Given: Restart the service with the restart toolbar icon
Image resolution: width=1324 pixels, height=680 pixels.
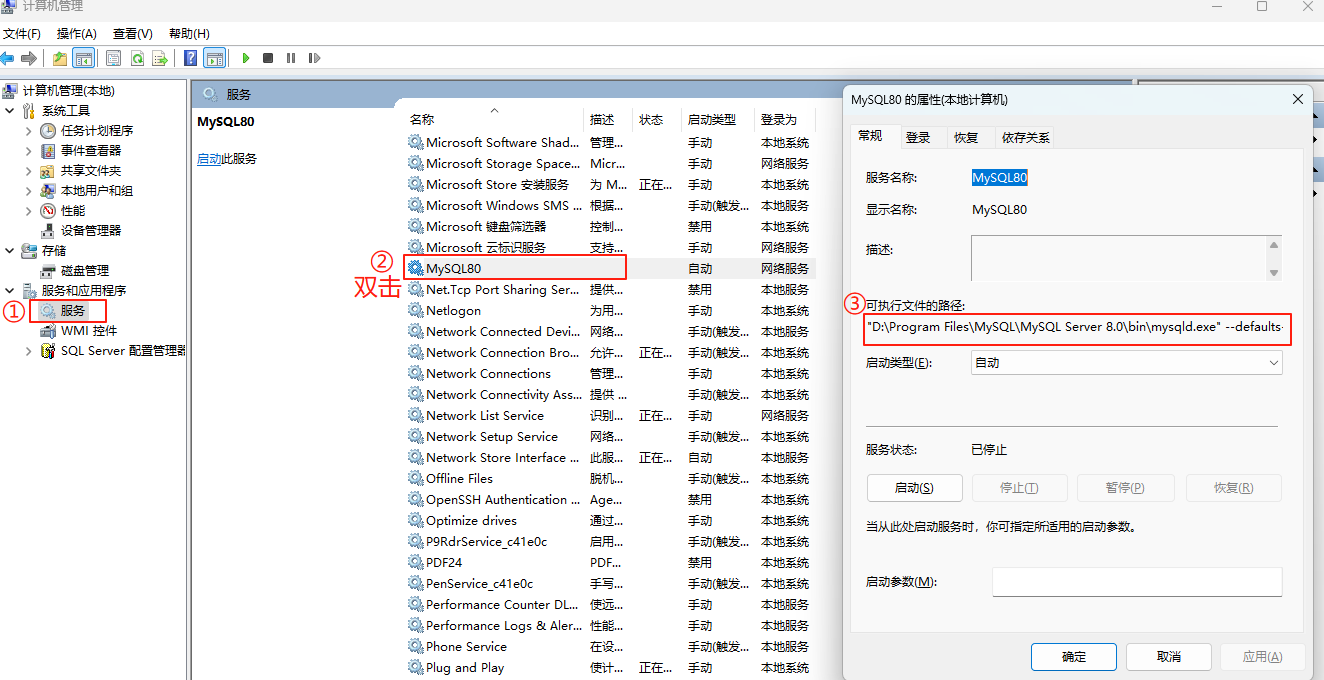Looking at the screenshot, I should pyautogui.click(x=313, y=57).
